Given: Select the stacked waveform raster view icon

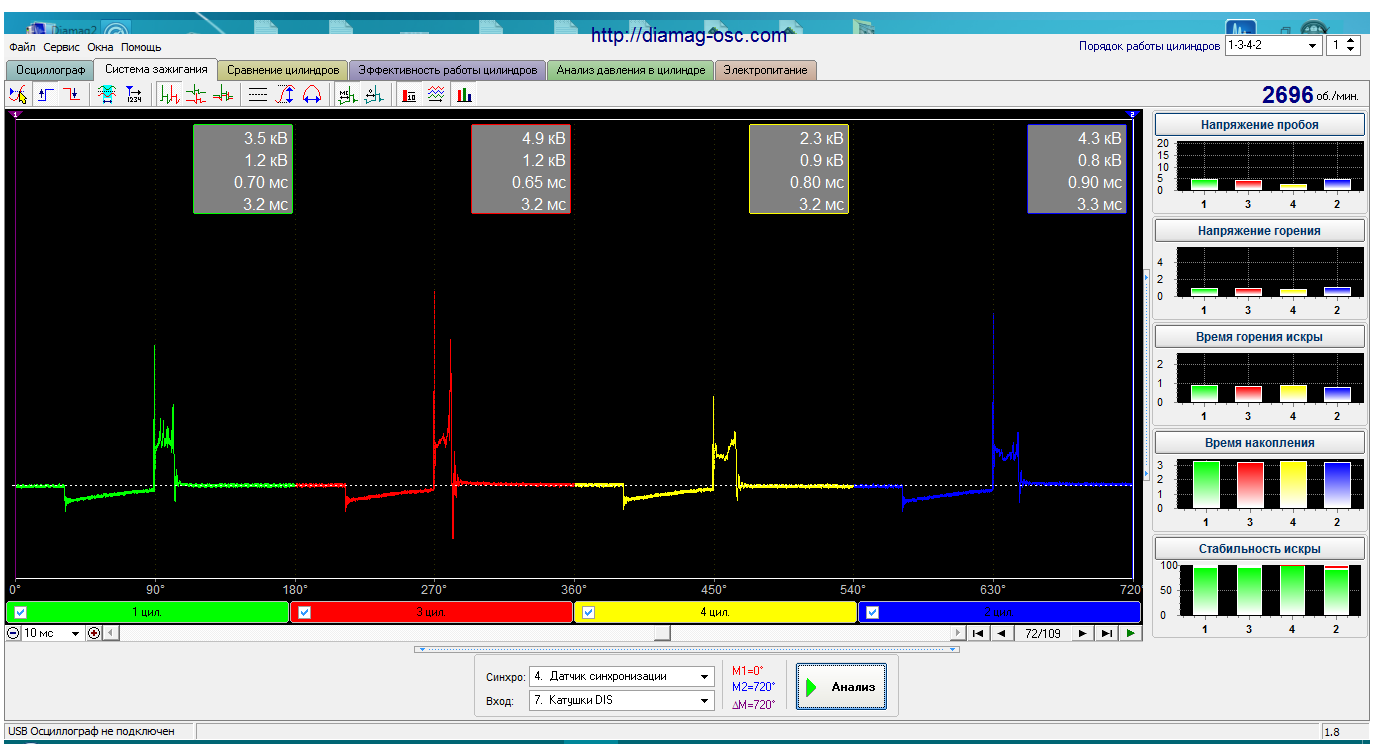Looking at the screenshot, I should coord(196,95).
